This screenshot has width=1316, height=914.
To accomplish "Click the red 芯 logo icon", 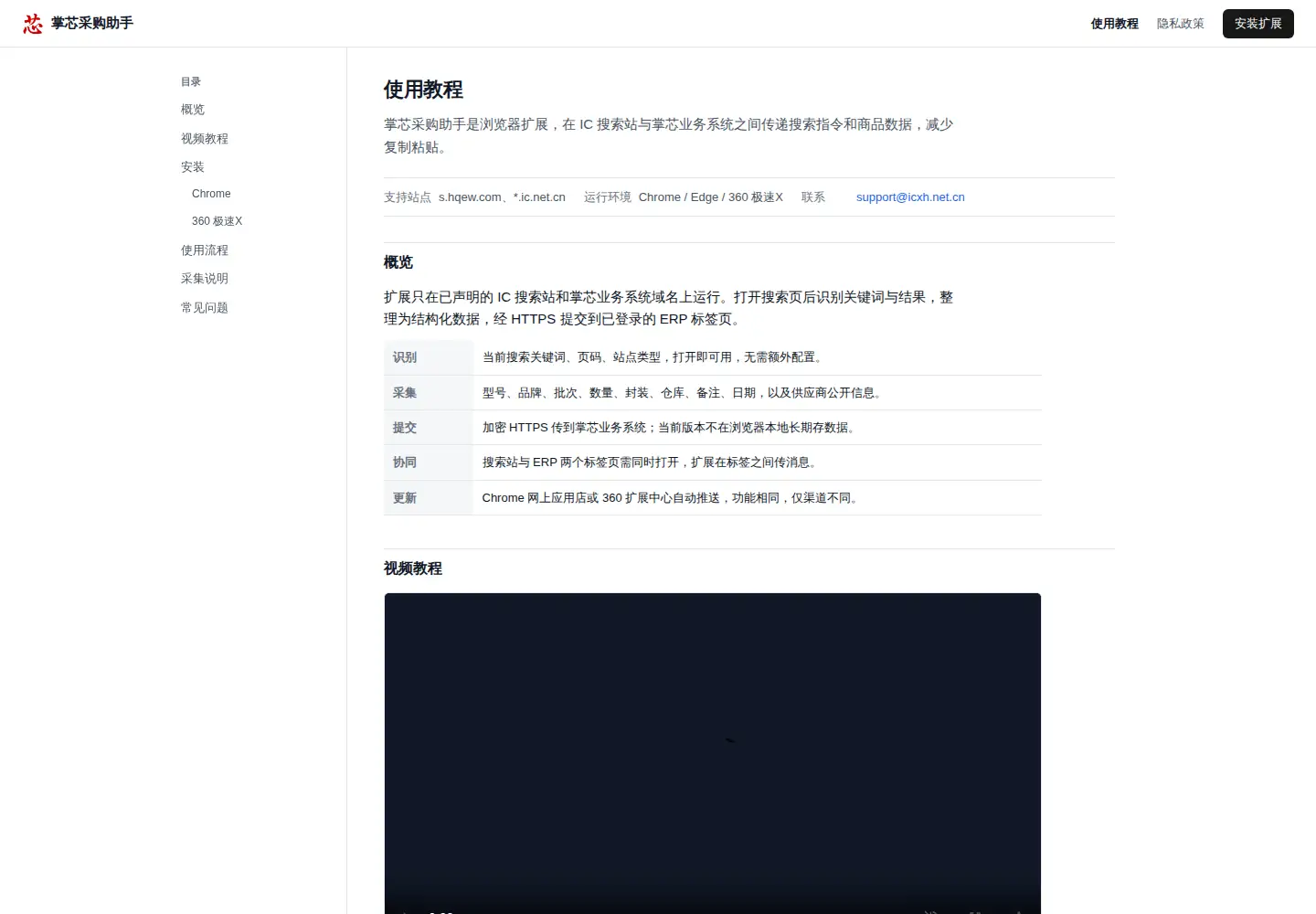I will (x=33, y=24).
